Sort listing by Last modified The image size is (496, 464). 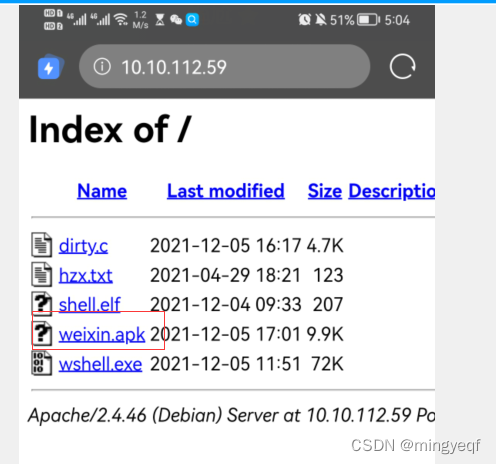click(x=226, y=191)
